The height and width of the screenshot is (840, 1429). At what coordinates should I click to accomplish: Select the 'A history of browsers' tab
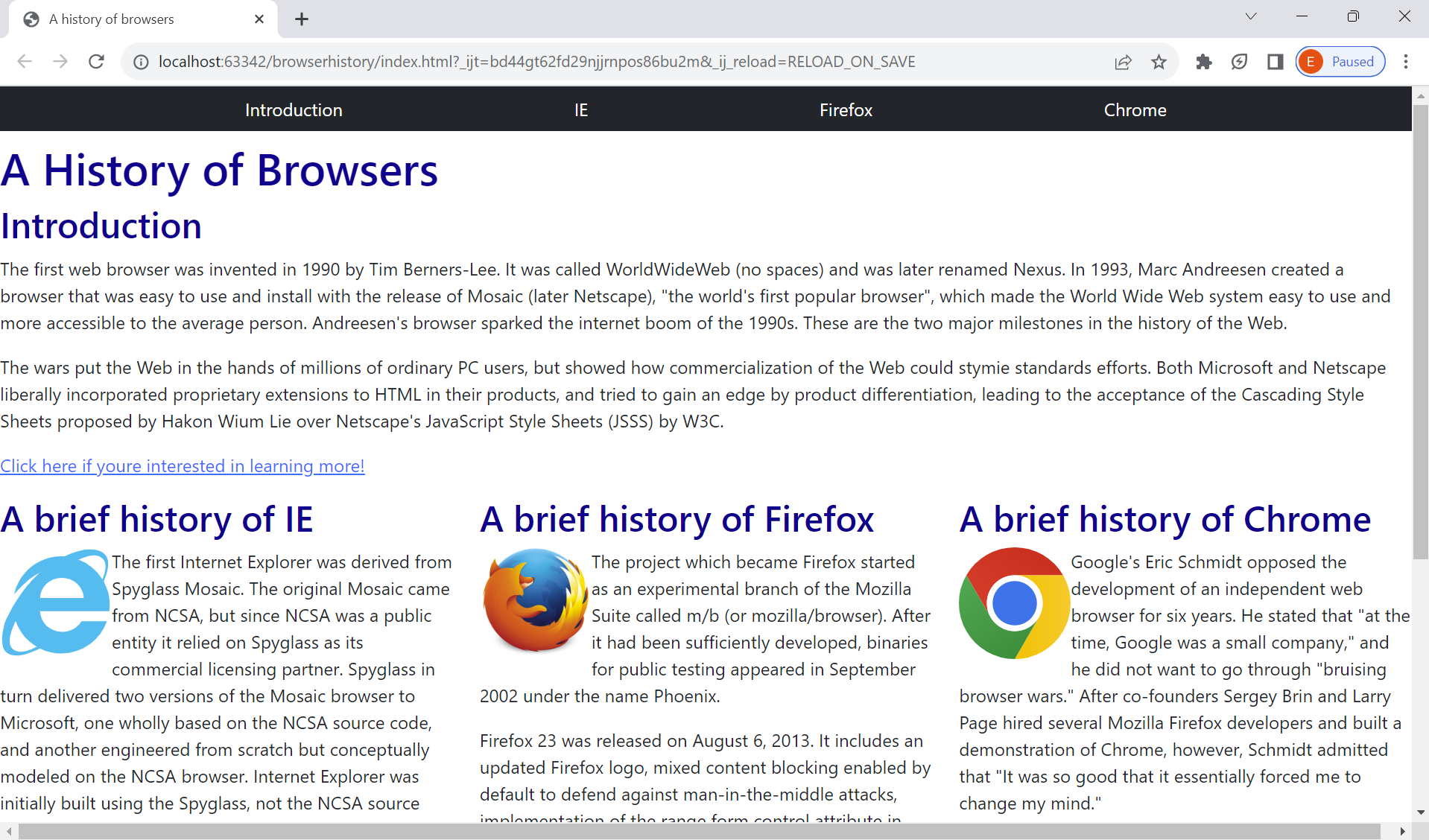(x=143, y=19)
